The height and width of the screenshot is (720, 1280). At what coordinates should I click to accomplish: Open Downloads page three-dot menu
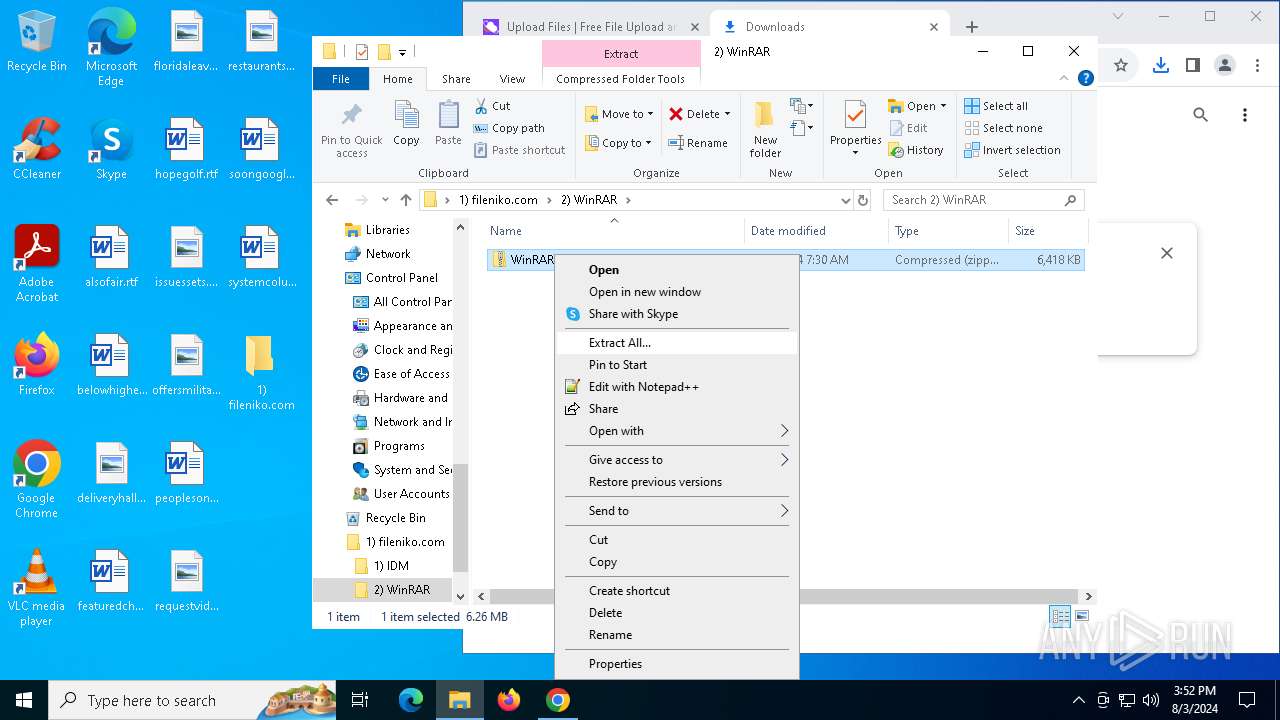pyautogui.click(x=1244, y=115)
